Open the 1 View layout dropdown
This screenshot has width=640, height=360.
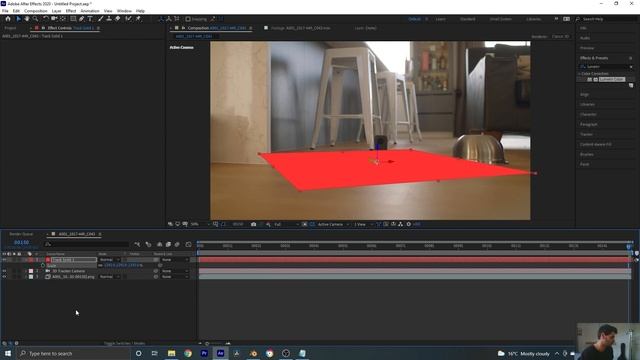tap(363, 224)
